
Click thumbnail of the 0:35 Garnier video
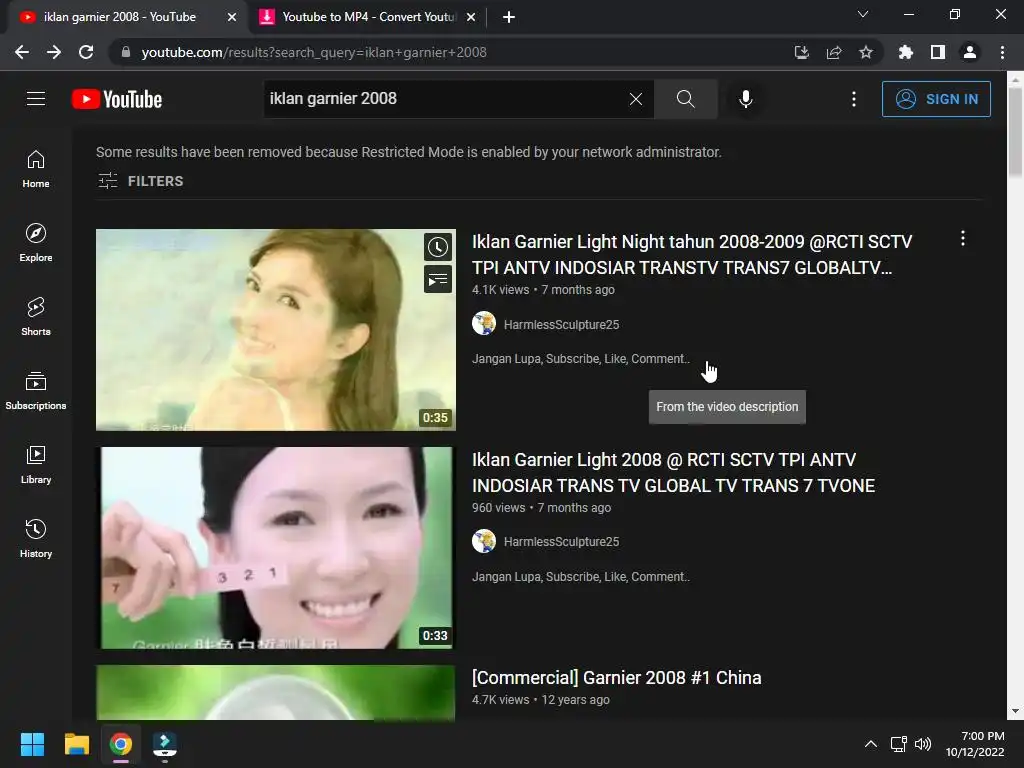pyautogui.click(x=276, y=330)
